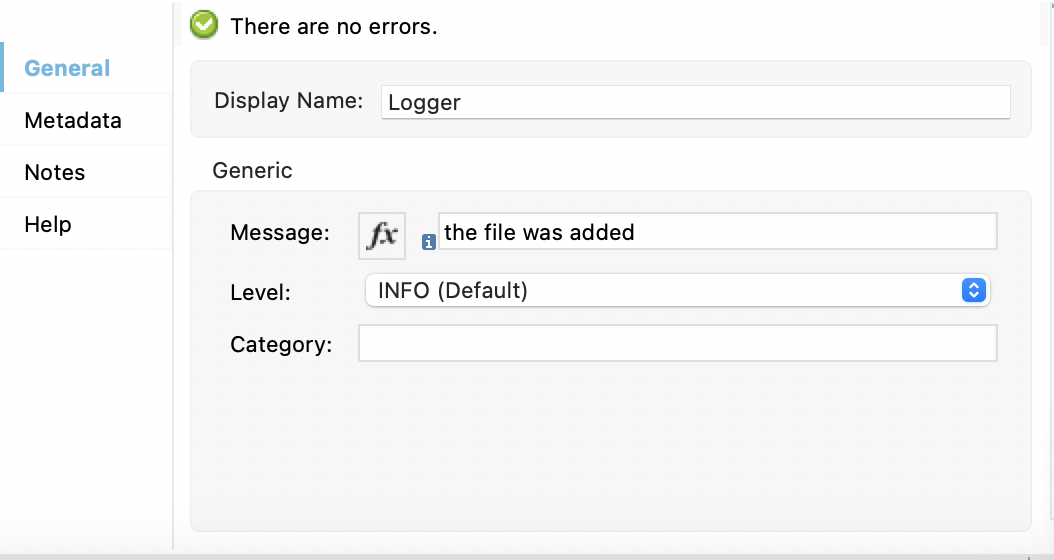This screenshot has width=1054, height=560.
Task: Click the 'Level:' label
Action: (x=260, y=293)
